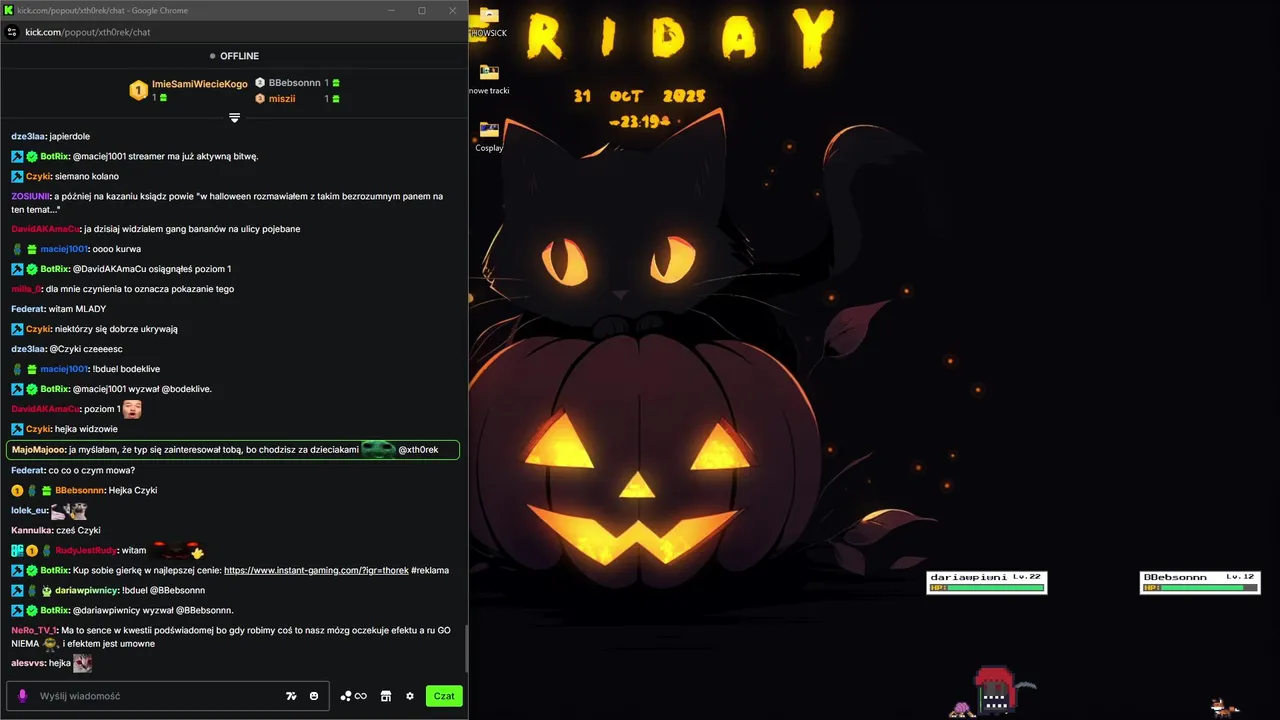Open the nowe tracki desktop folder icon
This screenshot has width=1280, height=720.
(x=489, y=78)
